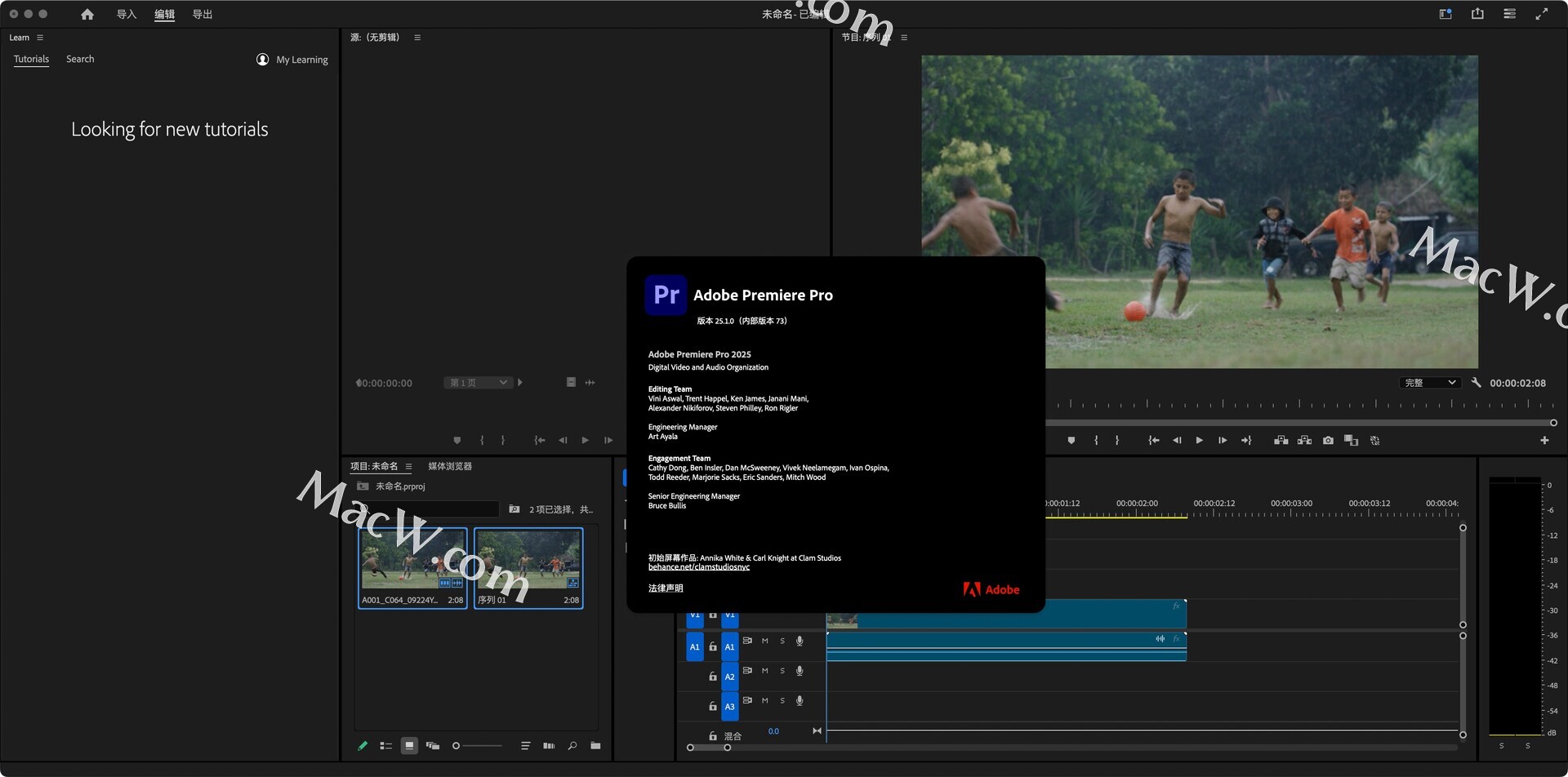Adjust the thumbnail size zoom slider
This screenshot has width=1568, height=777.
click(477, 745)
